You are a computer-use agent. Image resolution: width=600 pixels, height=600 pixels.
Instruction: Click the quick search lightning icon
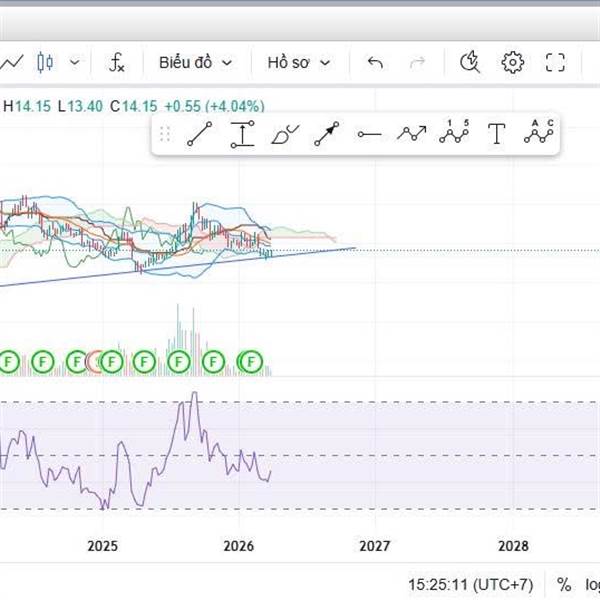pos(470,63)
